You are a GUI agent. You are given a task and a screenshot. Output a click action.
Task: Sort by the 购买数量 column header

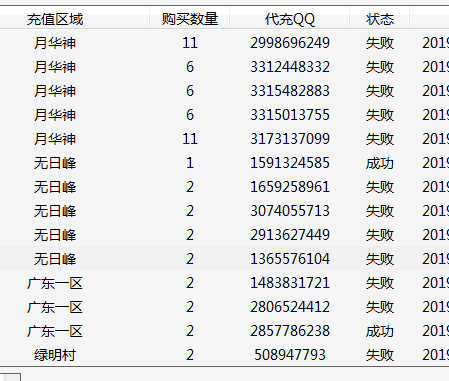tap(190, 19)
